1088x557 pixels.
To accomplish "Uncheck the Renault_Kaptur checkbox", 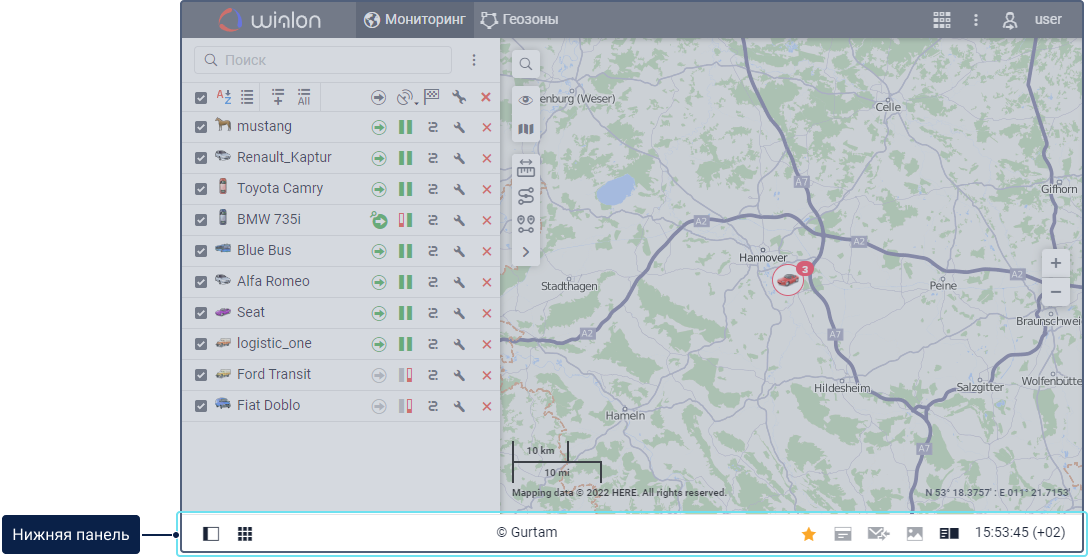I will [x=201, y=158].
